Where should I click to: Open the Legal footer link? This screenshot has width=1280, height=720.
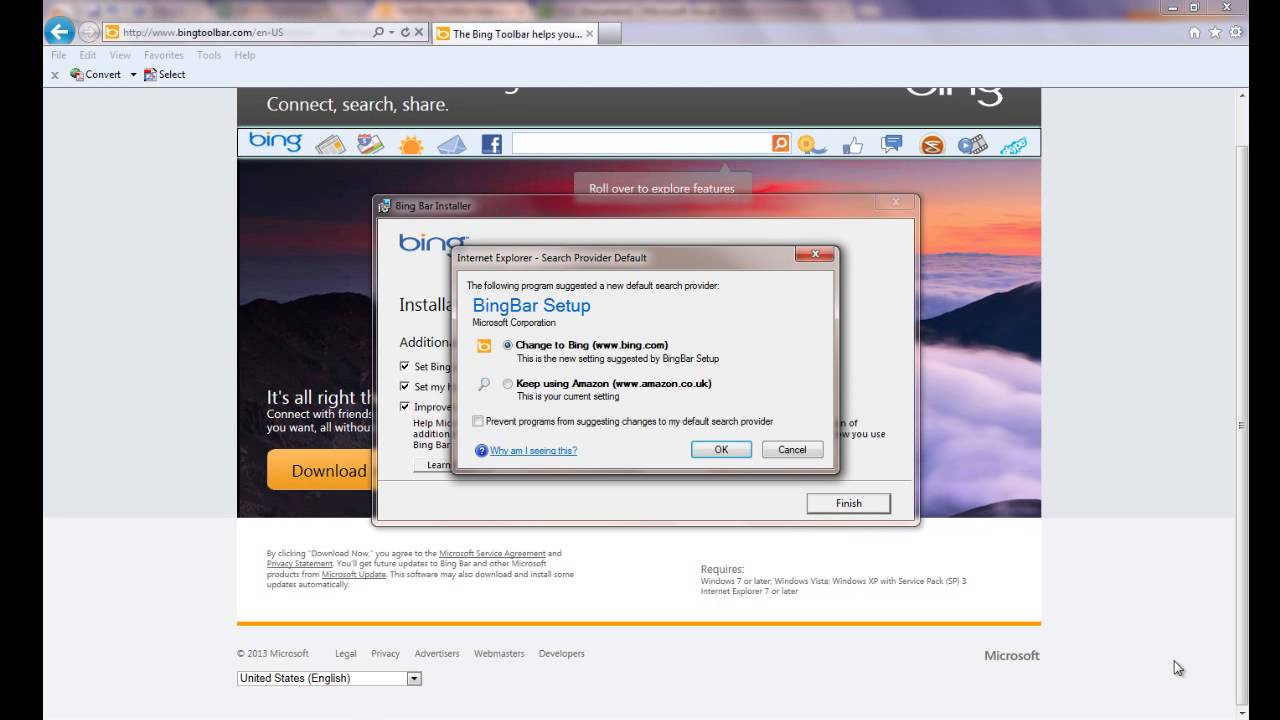(x=346, y=654)
